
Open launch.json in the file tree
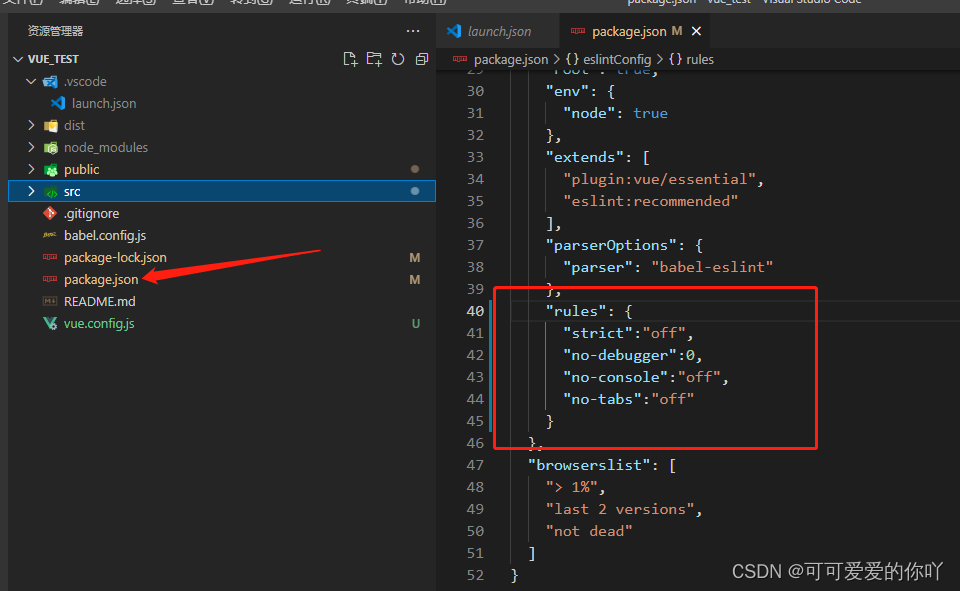click(x=103, y=104)
